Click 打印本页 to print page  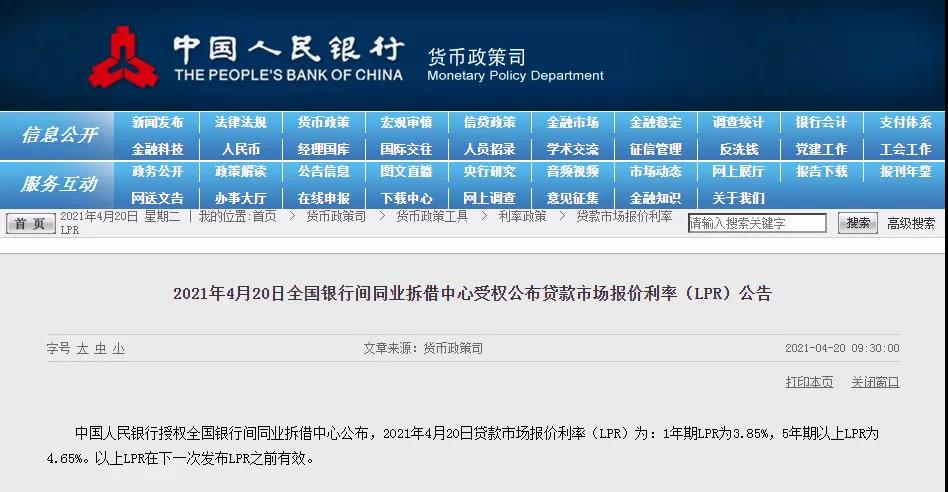click(809, 382)
